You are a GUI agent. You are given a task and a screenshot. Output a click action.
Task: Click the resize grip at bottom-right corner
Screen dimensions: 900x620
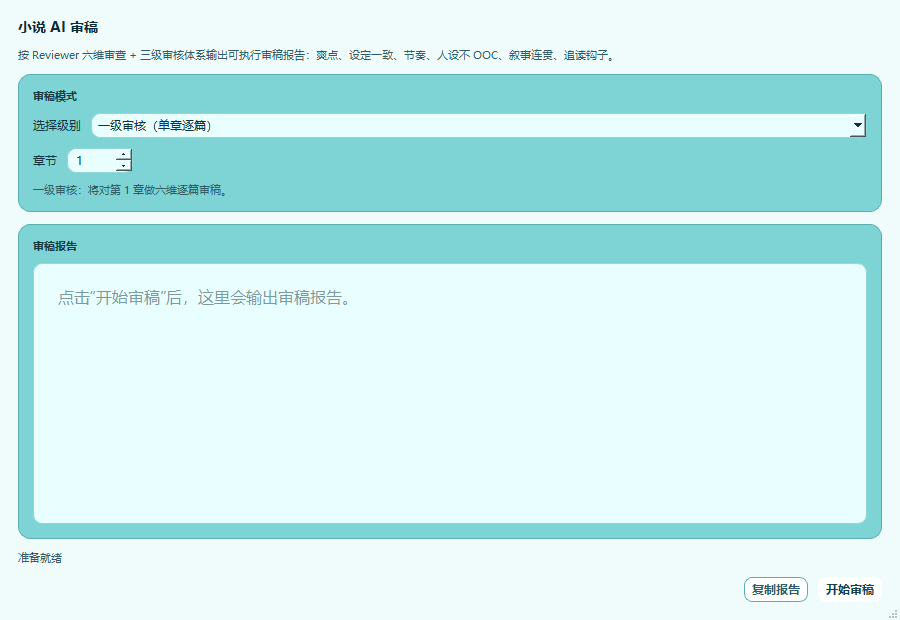point(893,614)
